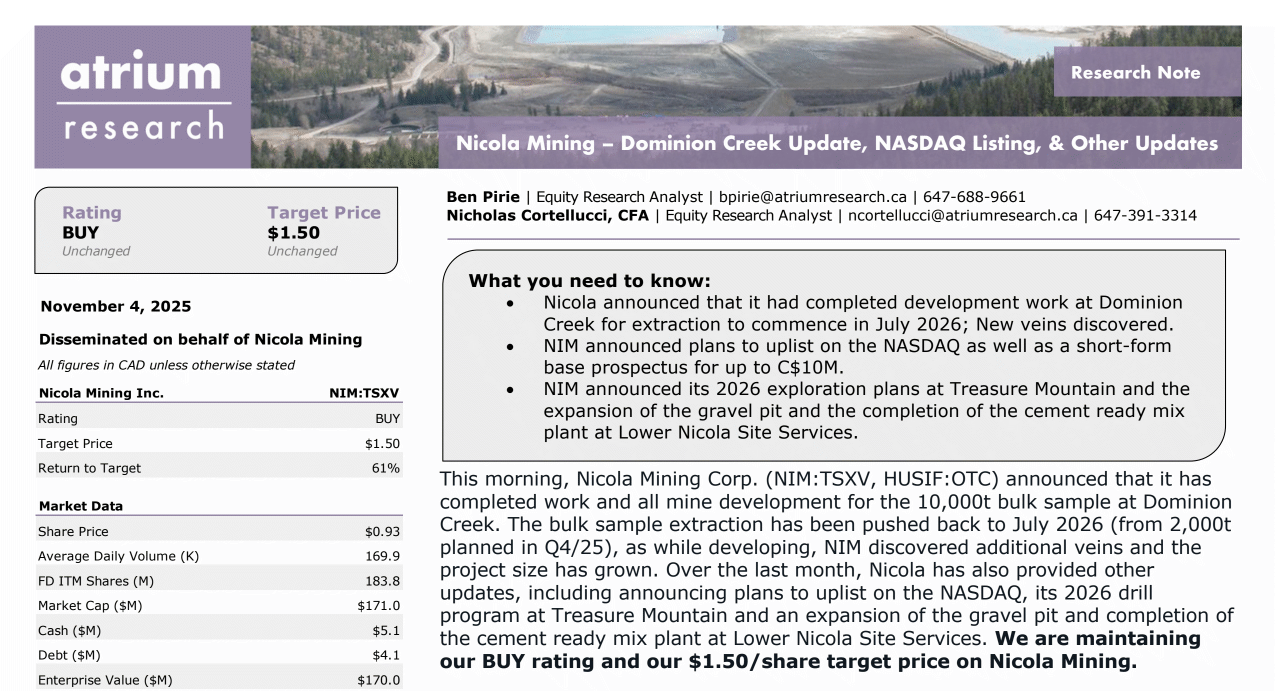The width and height of the screenshot is (1275, 691).
Task: Click What you need to know heading
Action: click(590, 281)
